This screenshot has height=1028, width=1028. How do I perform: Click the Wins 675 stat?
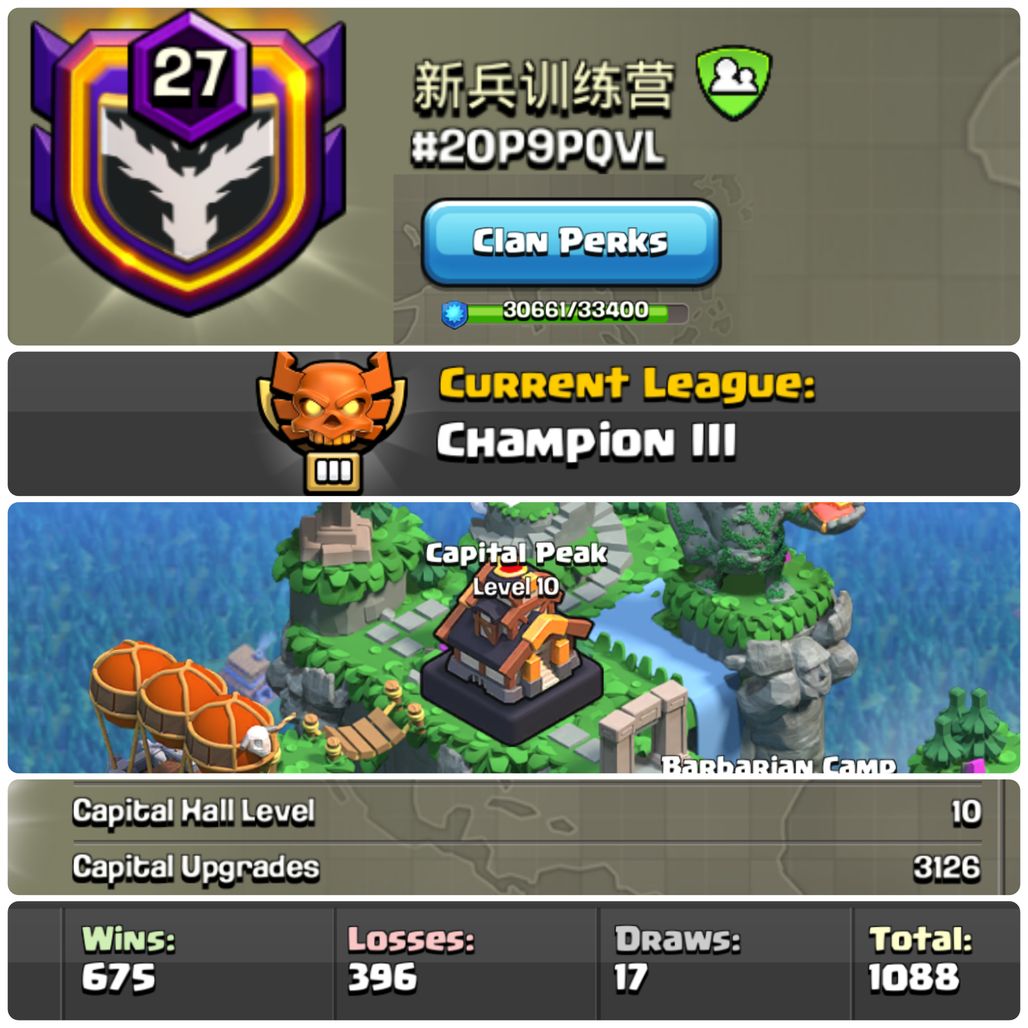click(x=128, y=959)
